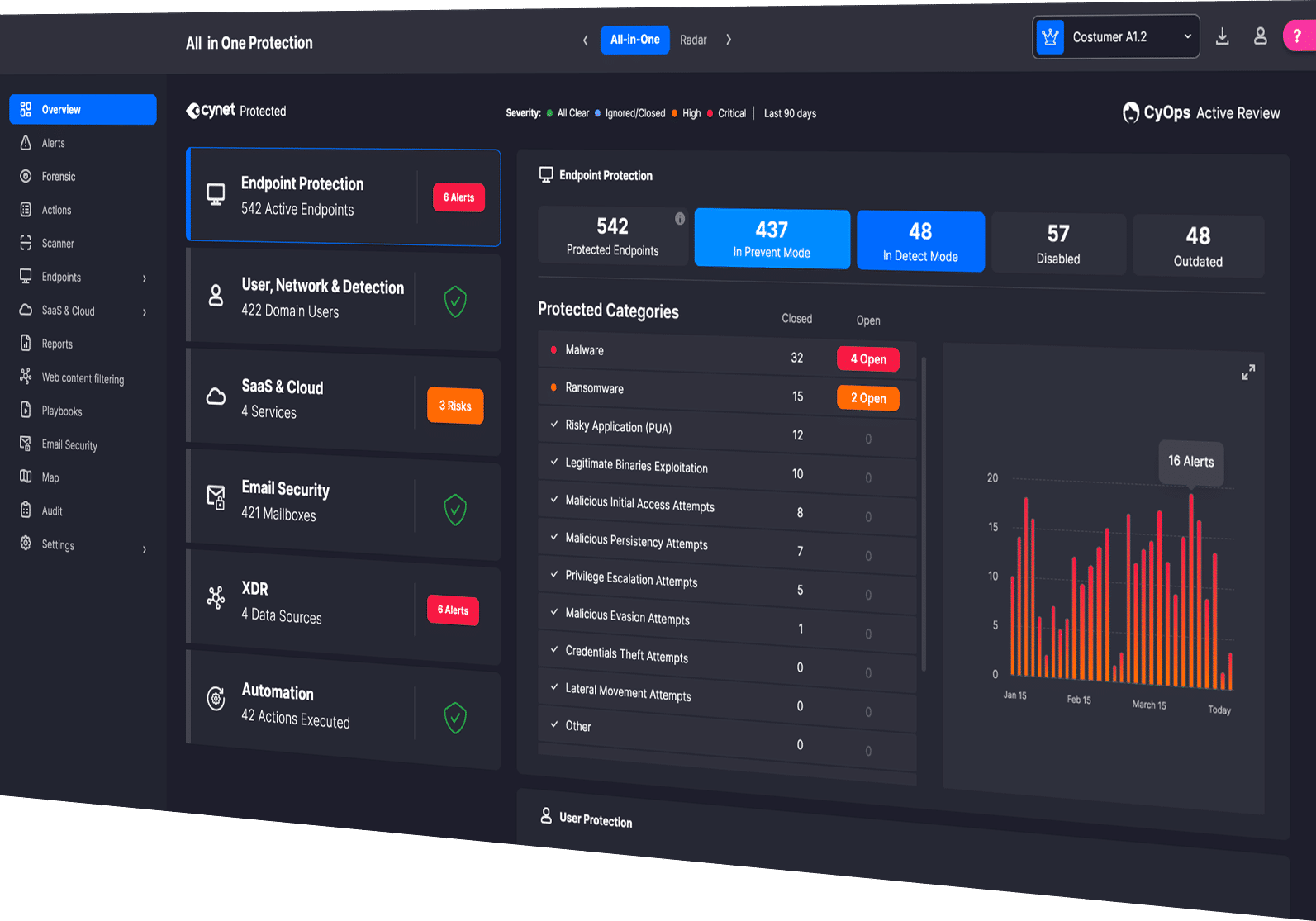Select the In Prevent Mode tile
1316x921 pixels.
[x=772, y=239]
